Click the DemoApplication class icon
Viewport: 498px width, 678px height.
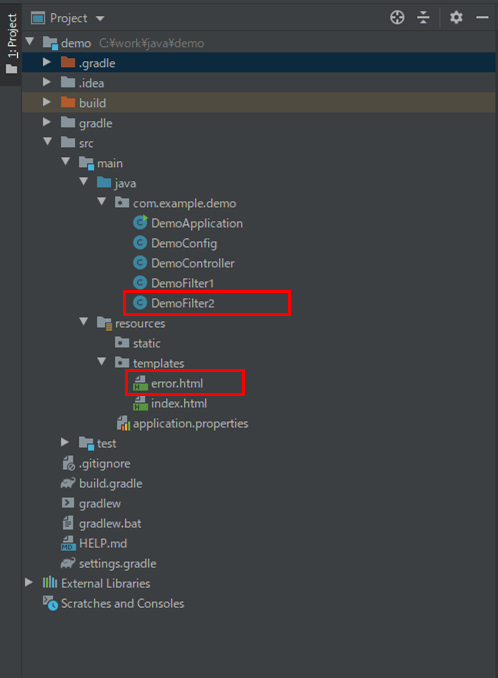[x=140, y=223]
